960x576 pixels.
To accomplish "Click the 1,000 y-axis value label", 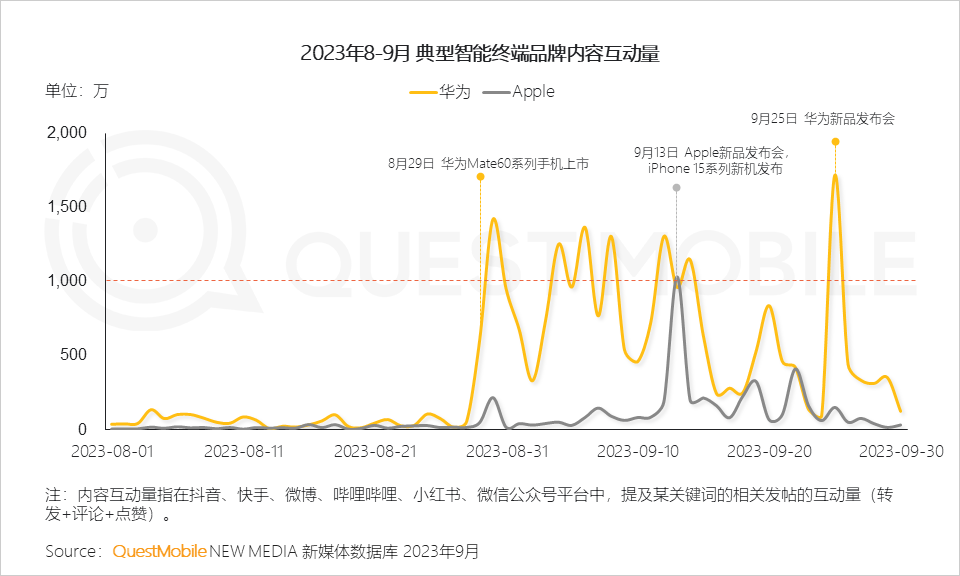I will pos(67,281).
